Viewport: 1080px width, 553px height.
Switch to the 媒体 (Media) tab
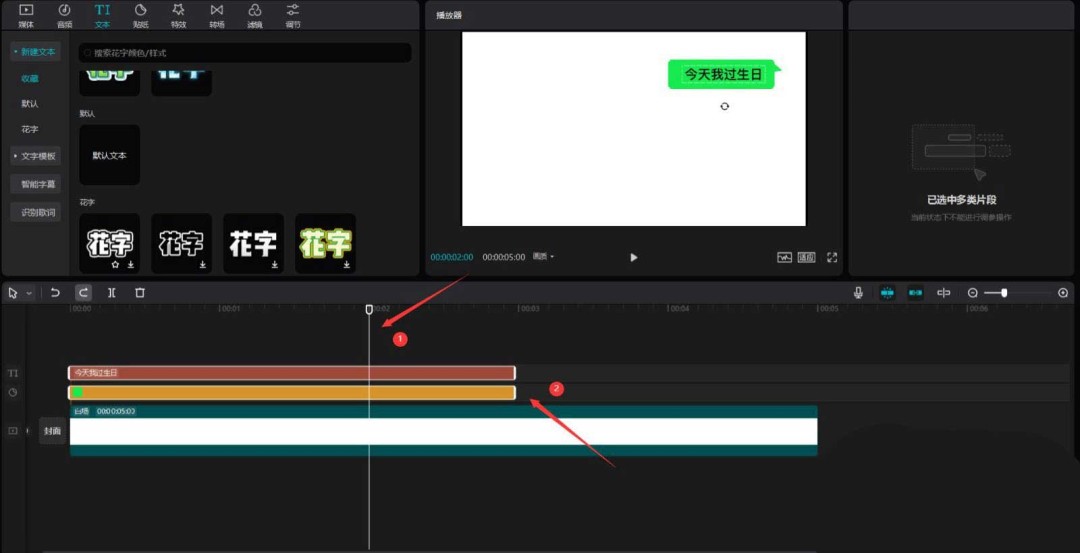coord(26,14)
